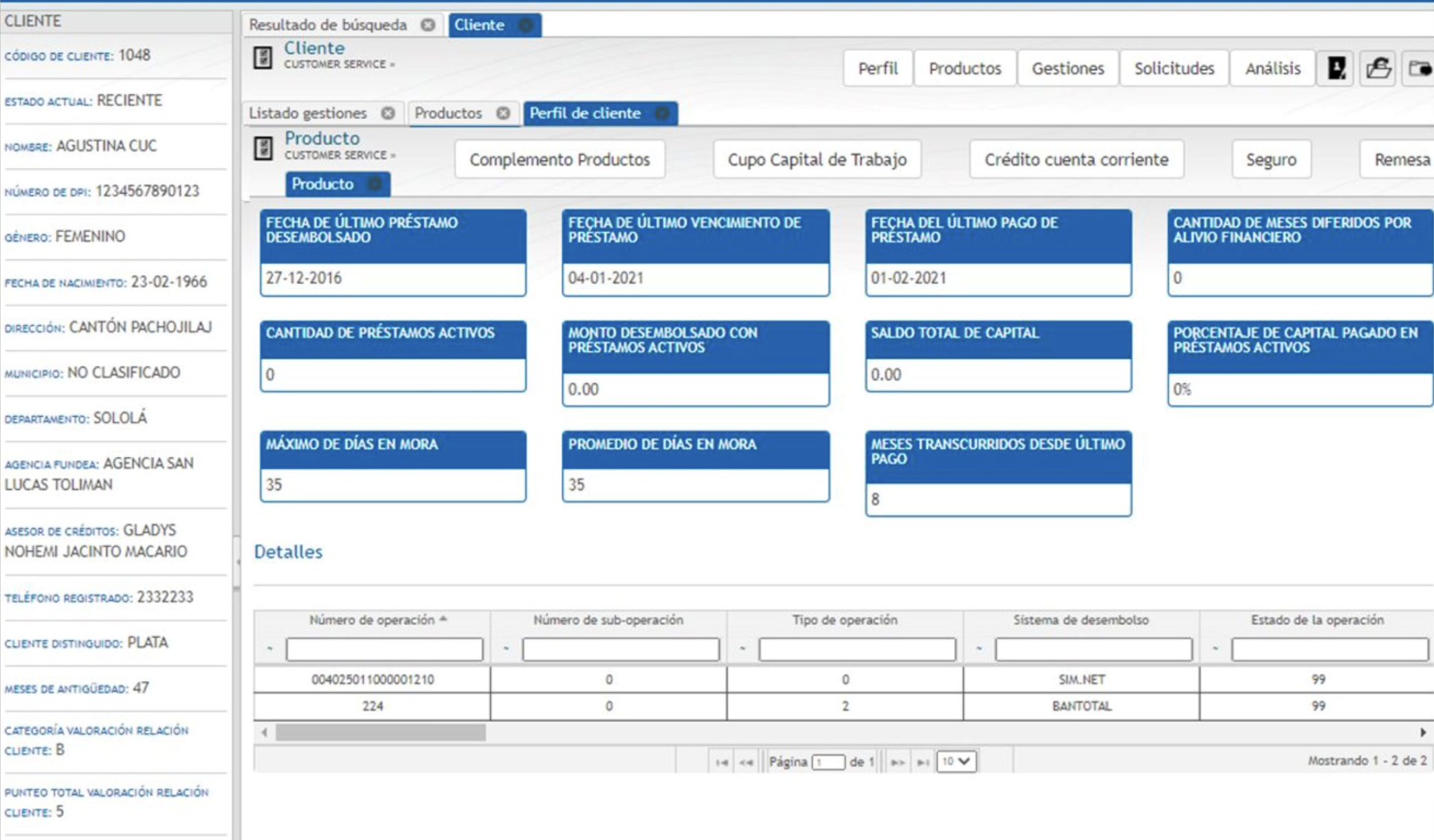Open filter operator for Tipo de operación
Viewport: 1434px width, 840px height.
[742, 649]
